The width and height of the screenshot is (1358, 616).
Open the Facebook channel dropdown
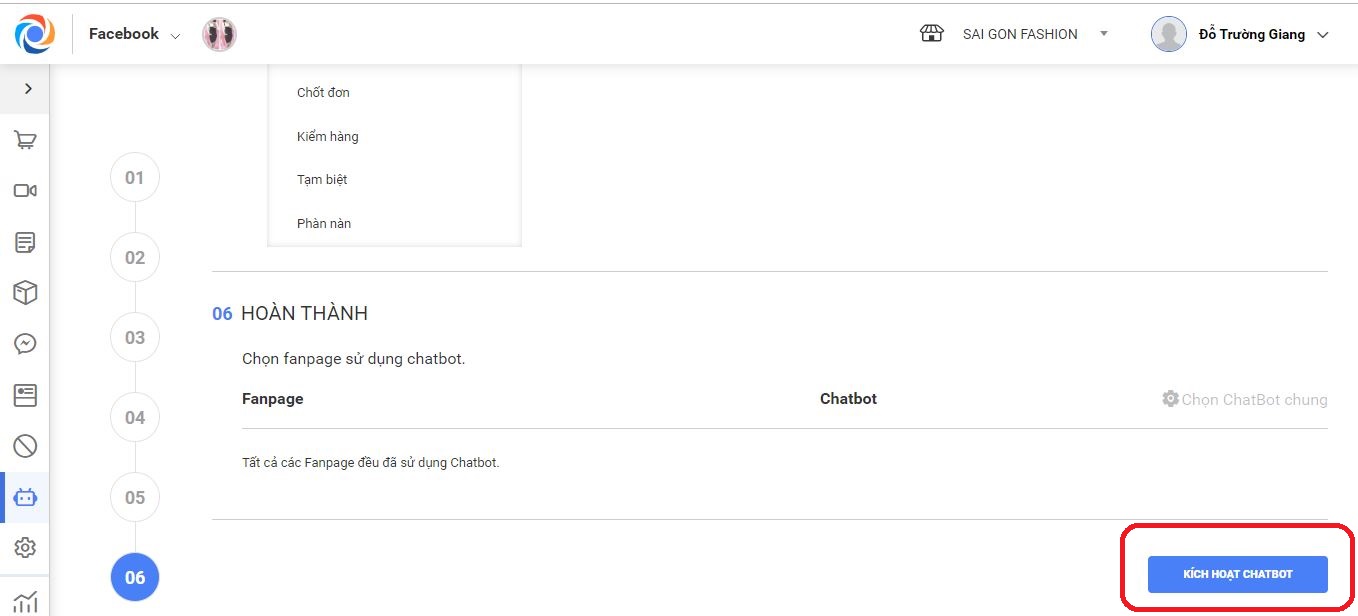135,34
